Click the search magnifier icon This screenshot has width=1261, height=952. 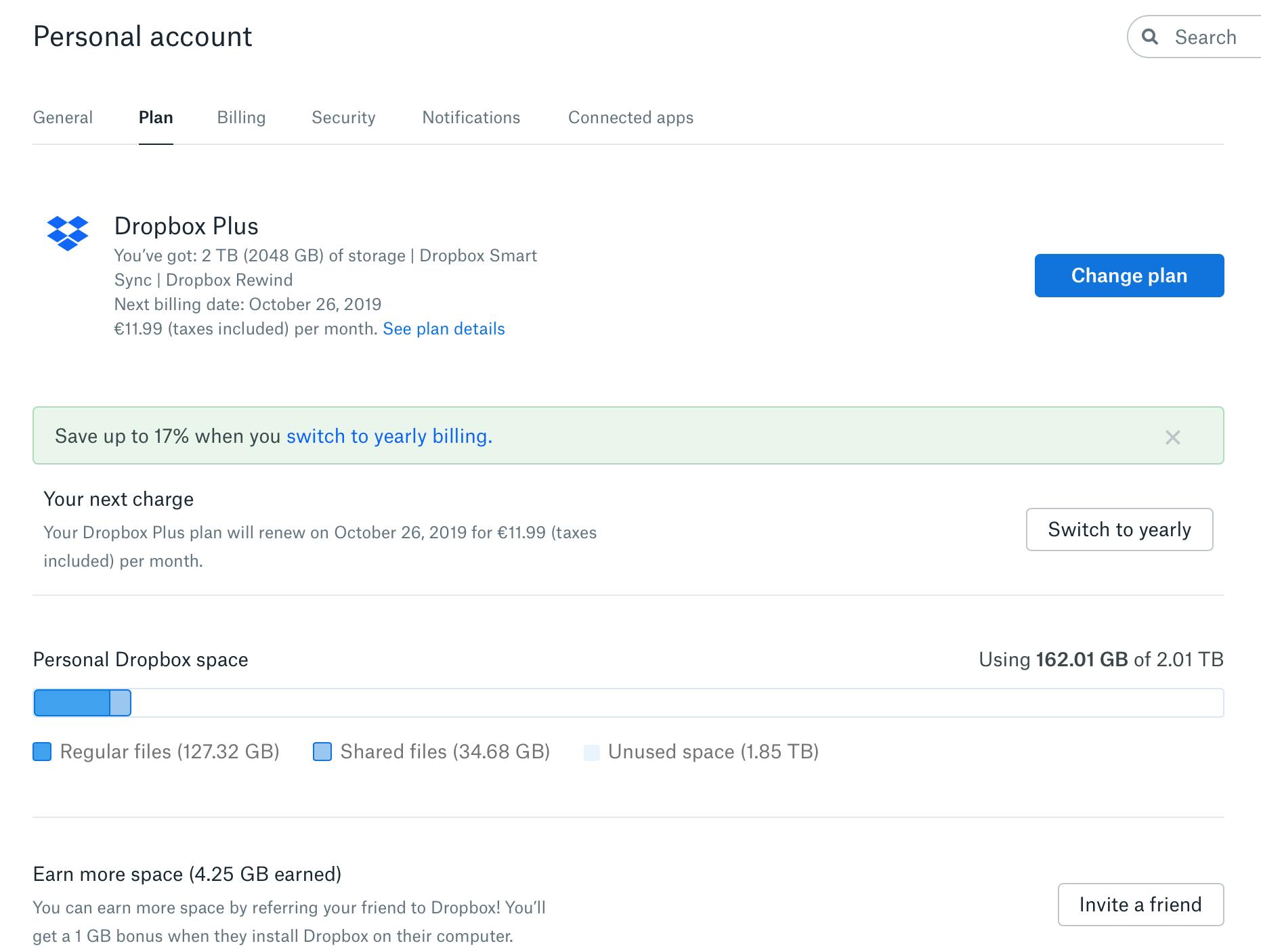(1150, 37)
